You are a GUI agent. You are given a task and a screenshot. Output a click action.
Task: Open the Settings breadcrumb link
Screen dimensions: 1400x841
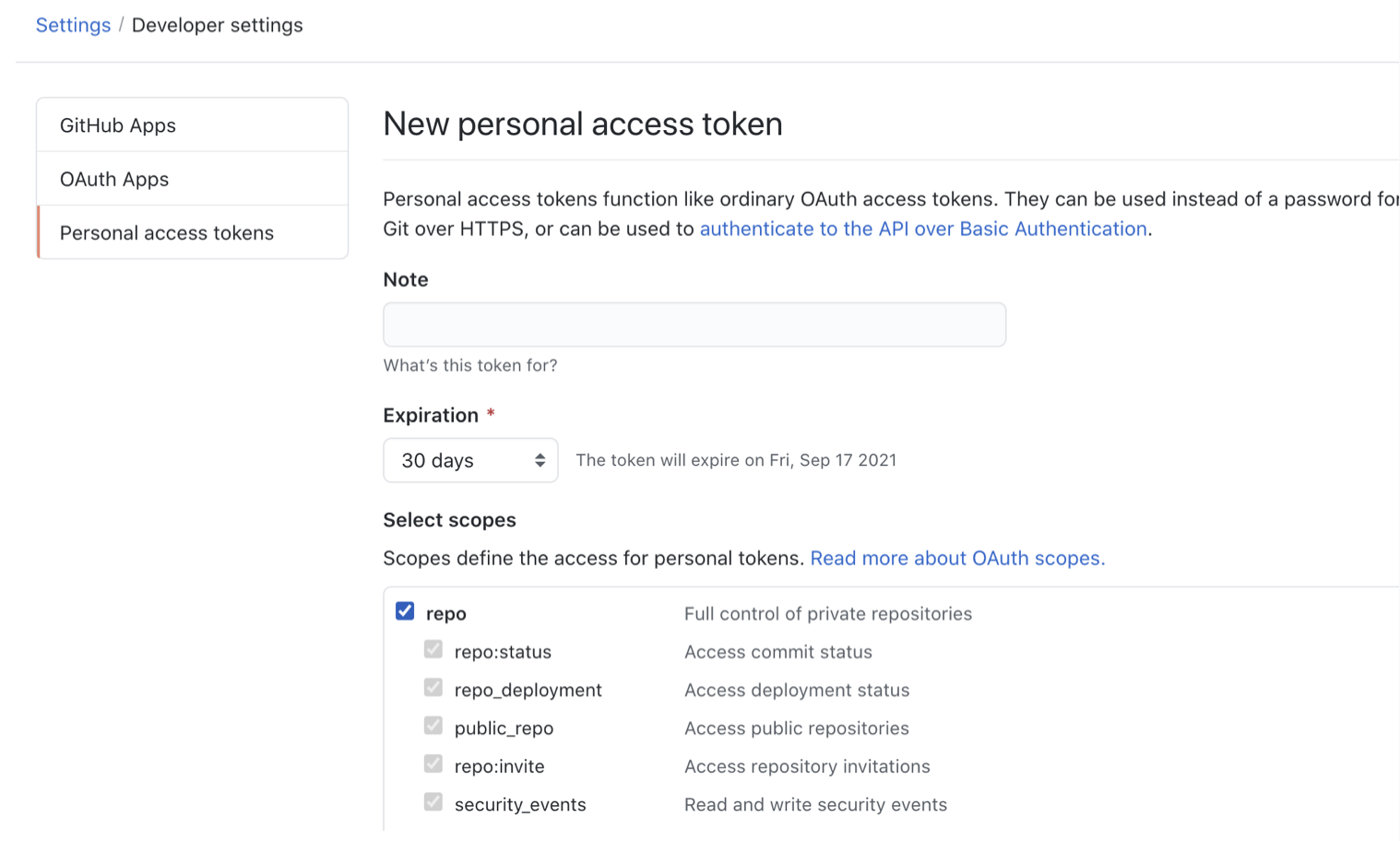tap(73, 25)
